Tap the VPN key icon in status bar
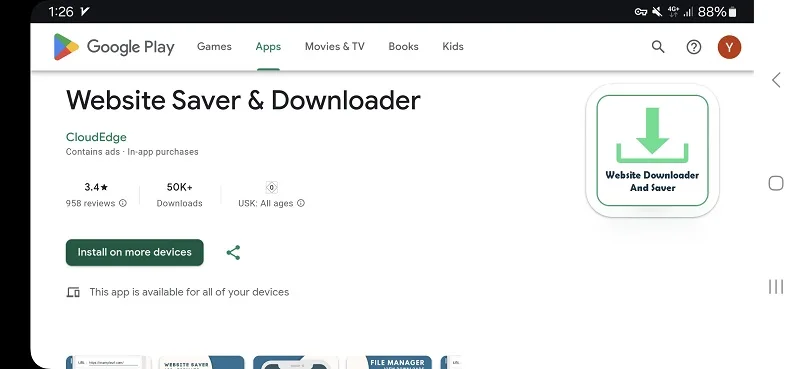Viewport: 800px width, 369px height. click(641, 12)
